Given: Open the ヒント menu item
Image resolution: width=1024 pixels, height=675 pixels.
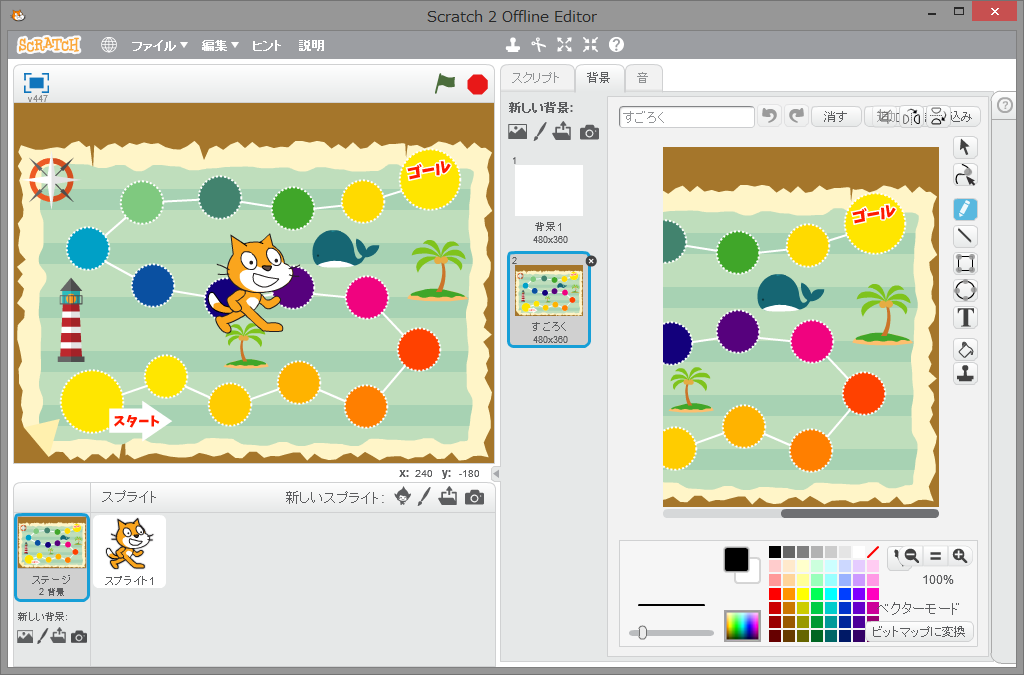Looking at the screenshot, I should [266, 45].
